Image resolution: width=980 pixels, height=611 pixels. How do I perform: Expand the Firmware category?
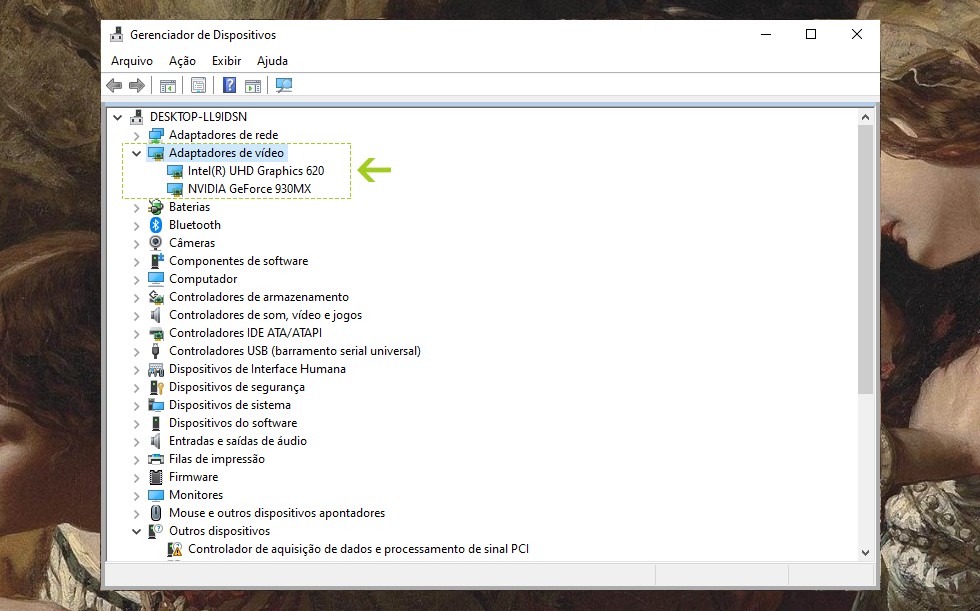coord(137,477)
